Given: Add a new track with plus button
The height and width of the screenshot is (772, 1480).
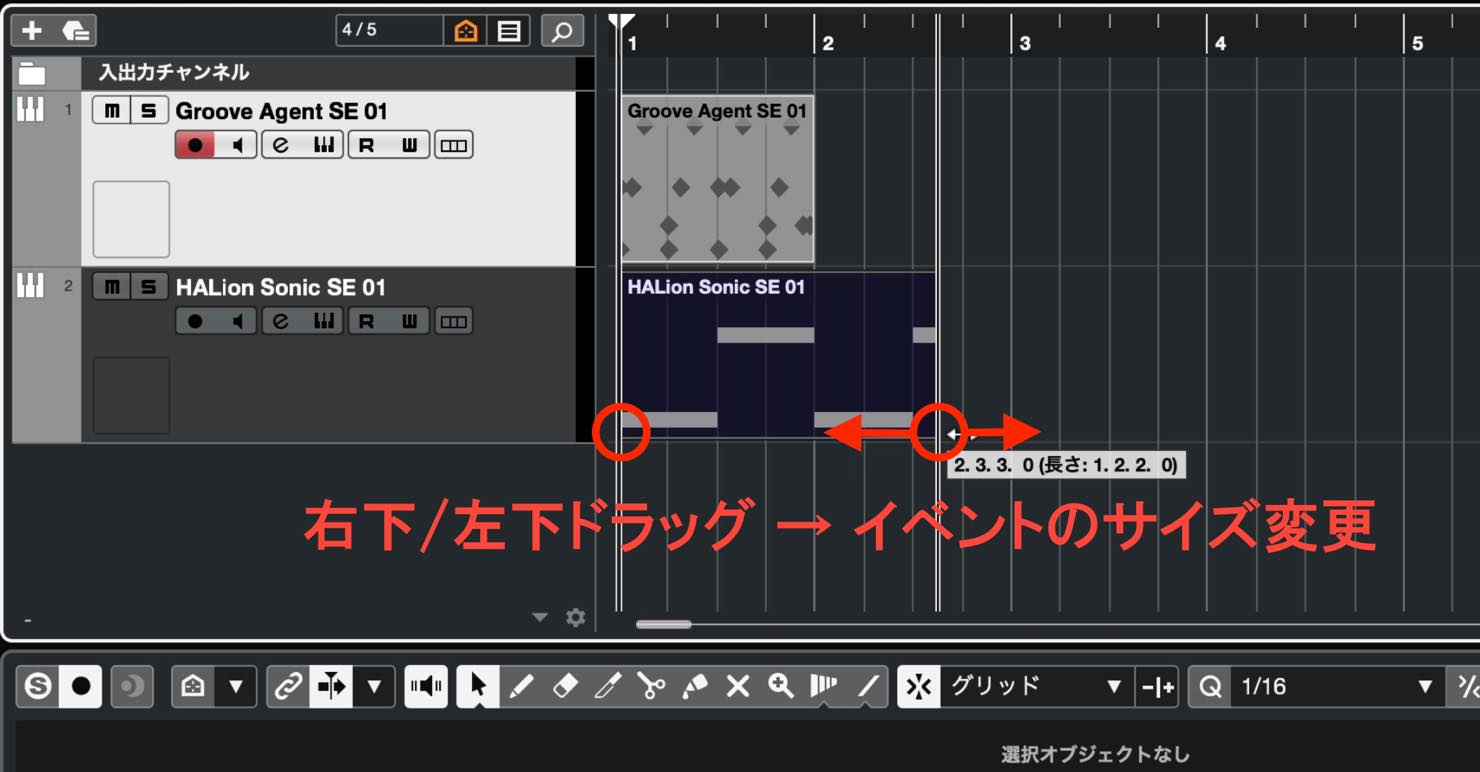Looking at the screenshot, I should (x=32, y=31).
